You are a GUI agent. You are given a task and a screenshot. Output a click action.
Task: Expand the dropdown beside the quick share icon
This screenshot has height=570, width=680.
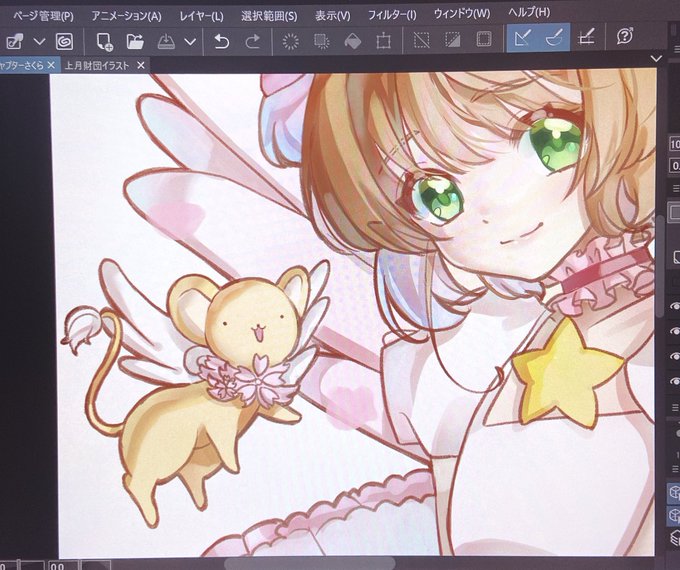click(x=39, y=42)
